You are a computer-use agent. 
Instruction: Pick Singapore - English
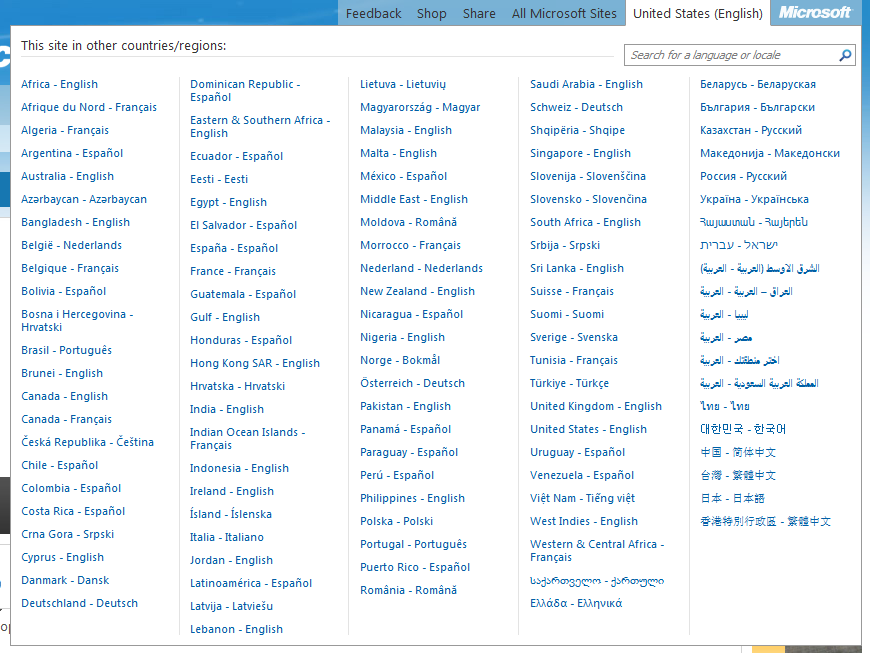point(580,153)
